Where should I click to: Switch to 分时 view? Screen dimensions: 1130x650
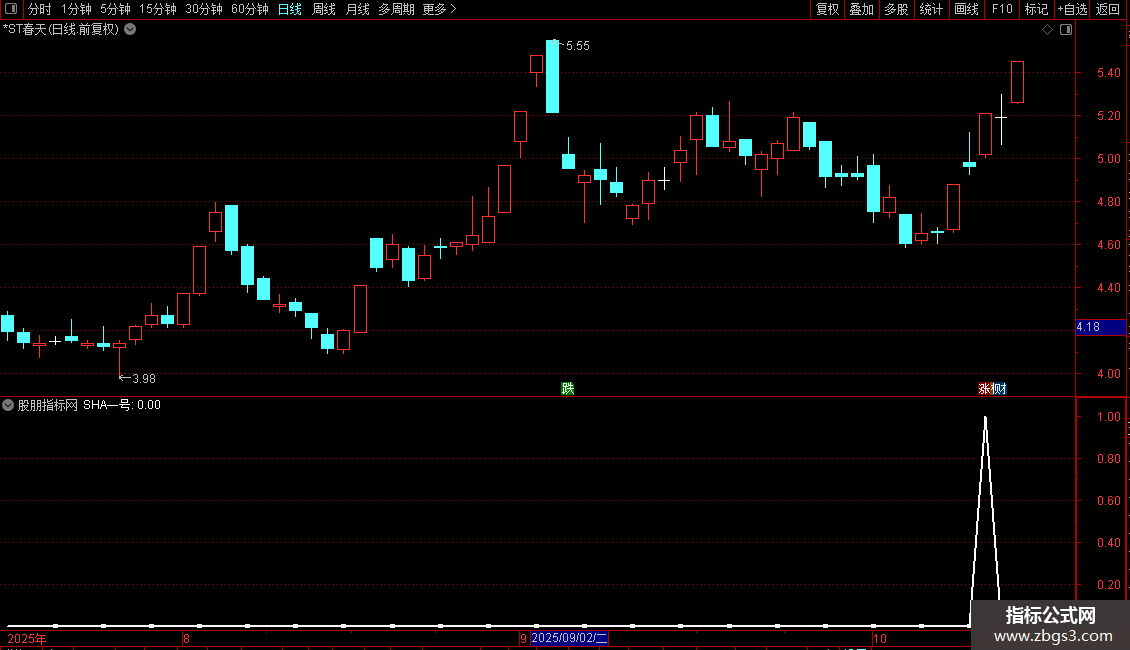(x=40, y=9)
